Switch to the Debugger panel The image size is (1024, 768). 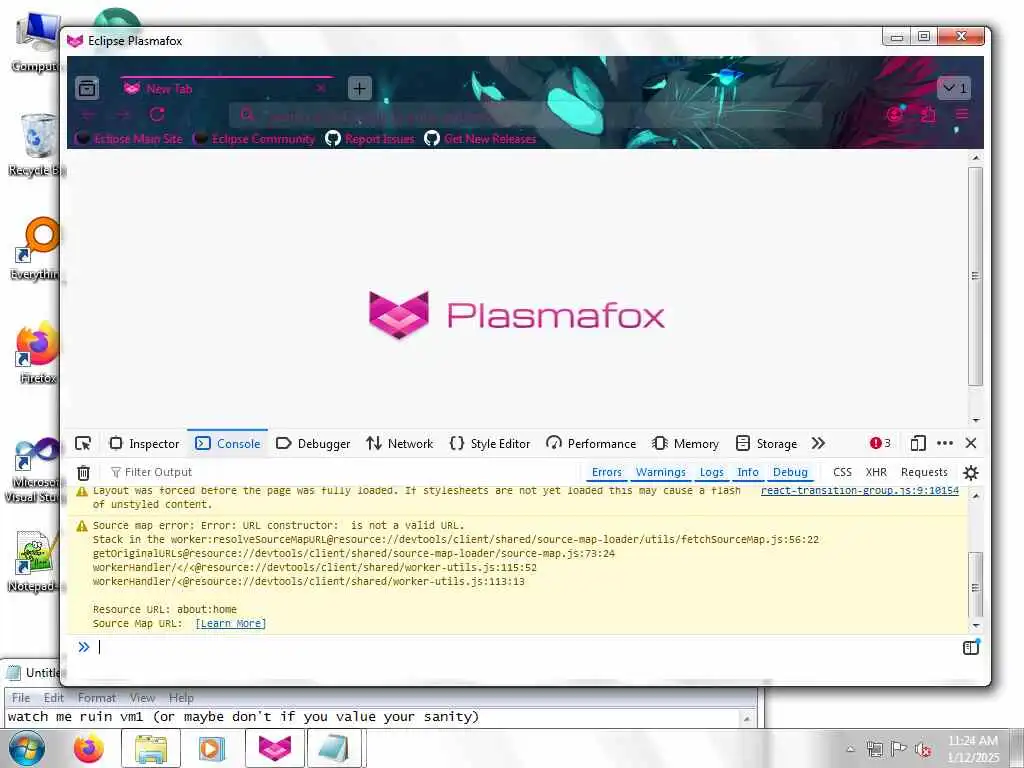pos(313,443)
